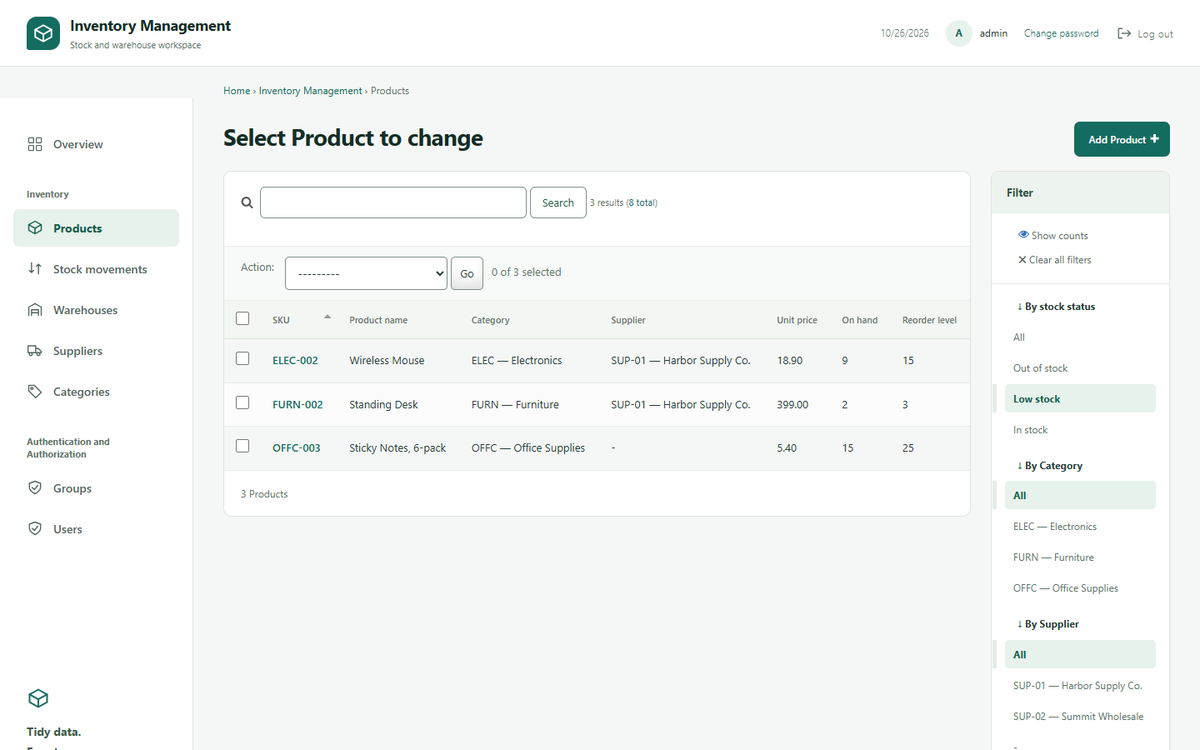Viewport: 1200px width, 750px height.
Task: Collapse the By Supplier filter section
Action: [1048, 624]
